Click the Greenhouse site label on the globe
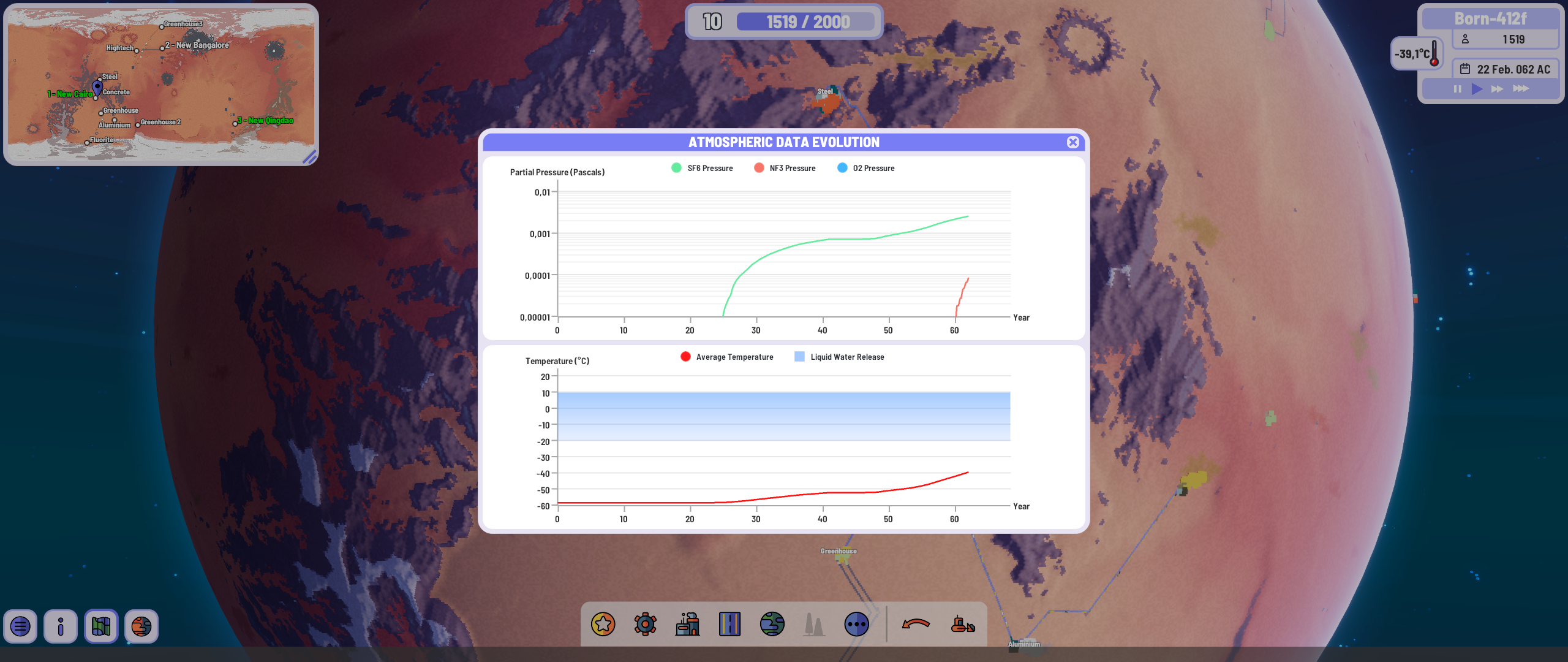Viewport: 1568px width, 662px height. pyautogui.click(x=839, y=551)
